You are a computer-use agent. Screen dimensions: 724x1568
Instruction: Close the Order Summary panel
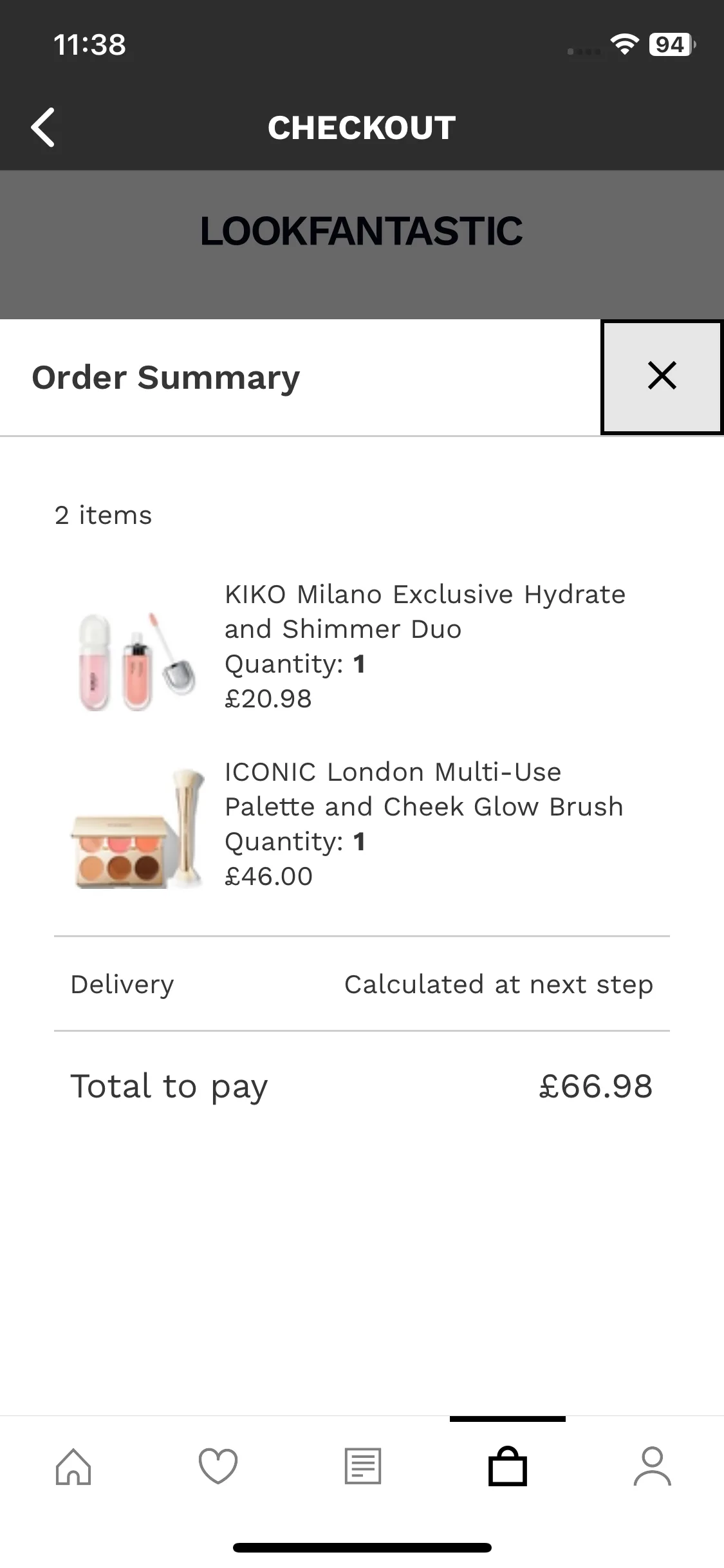pyautogui.click(x=662, y=377)
